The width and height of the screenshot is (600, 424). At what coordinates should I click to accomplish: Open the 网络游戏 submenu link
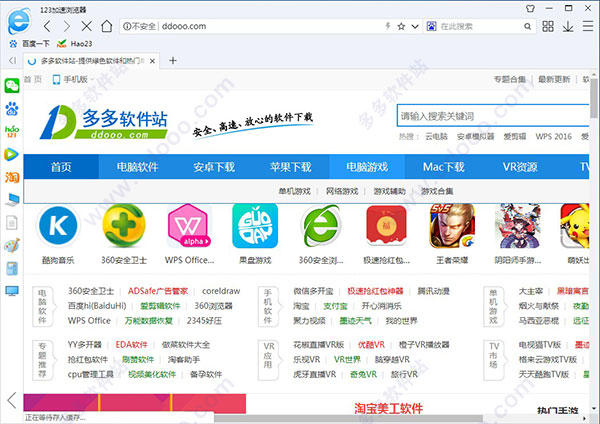pos(342,191)
